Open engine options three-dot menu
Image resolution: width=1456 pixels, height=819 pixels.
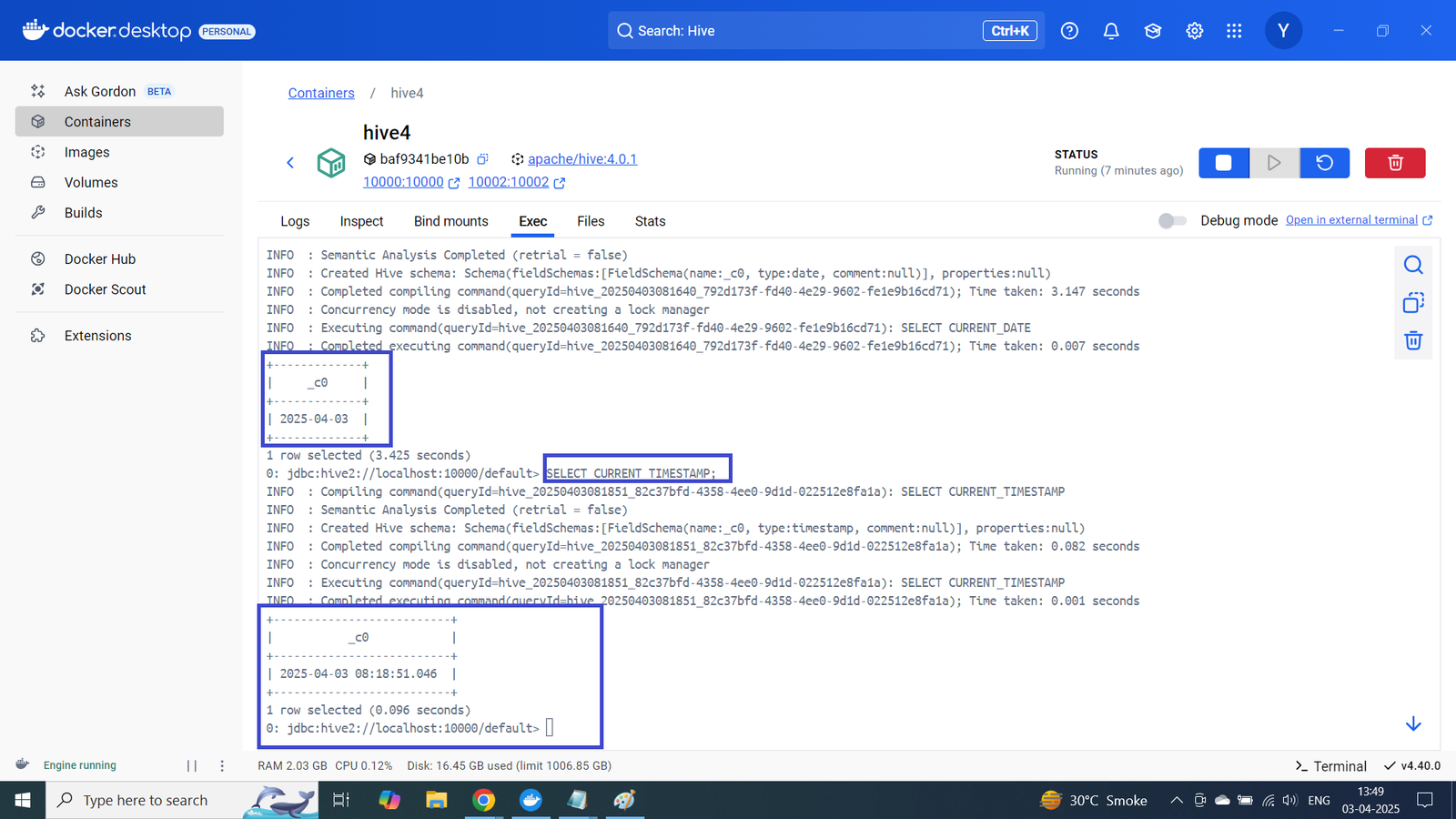(x=222, y=766)
